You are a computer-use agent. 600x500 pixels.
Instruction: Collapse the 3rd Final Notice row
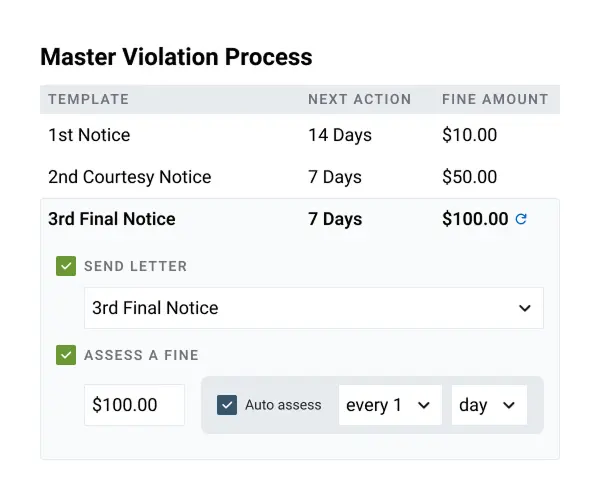[x=112, y=219]
